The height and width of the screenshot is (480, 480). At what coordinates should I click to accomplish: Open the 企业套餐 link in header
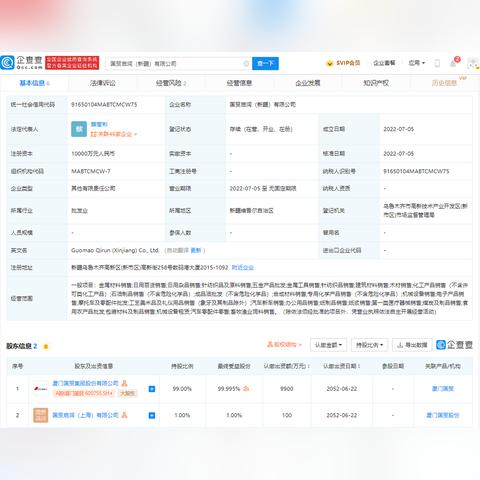click(x=384, y=63)
